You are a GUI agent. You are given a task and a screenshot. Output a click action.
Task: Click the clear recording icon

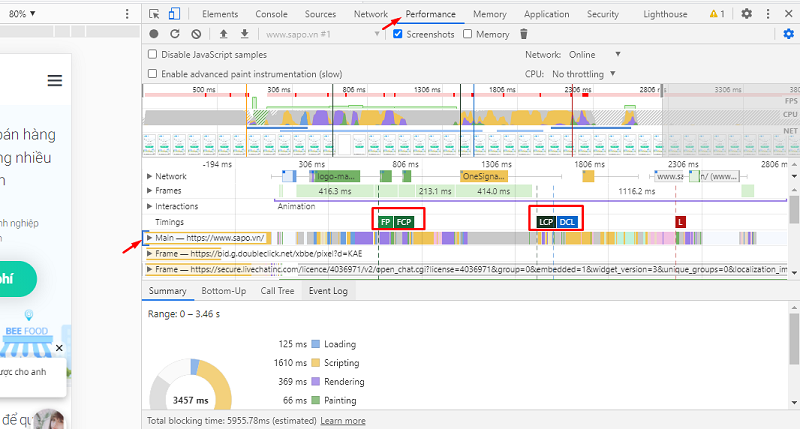pos(196,34)
